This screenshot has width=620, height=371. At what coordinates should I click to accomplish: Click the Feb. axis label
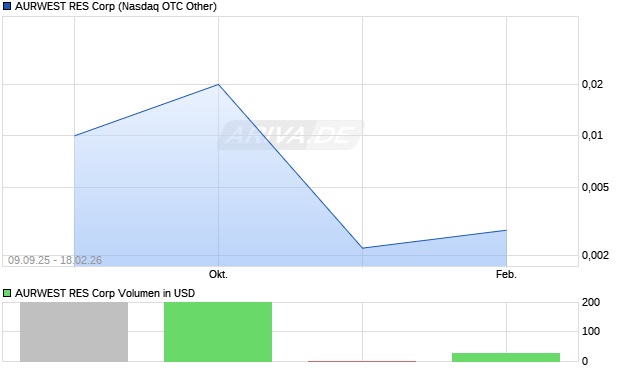(506, 274)
